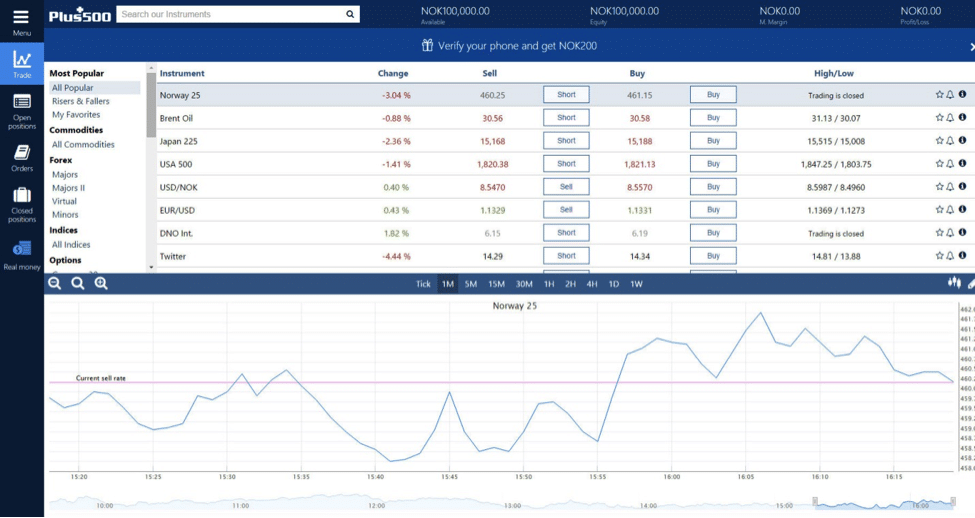Screen dimensions: 975x518
Task: Click the Buy button for USD/NOK
Action: (x=713, y=187)
